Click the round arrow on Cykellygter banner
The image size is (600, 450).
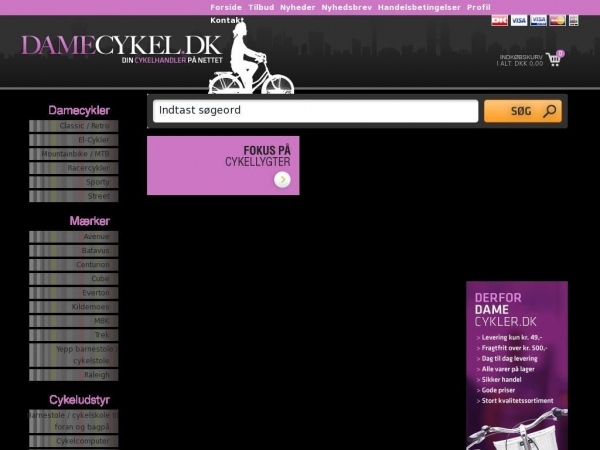[282, 179]
